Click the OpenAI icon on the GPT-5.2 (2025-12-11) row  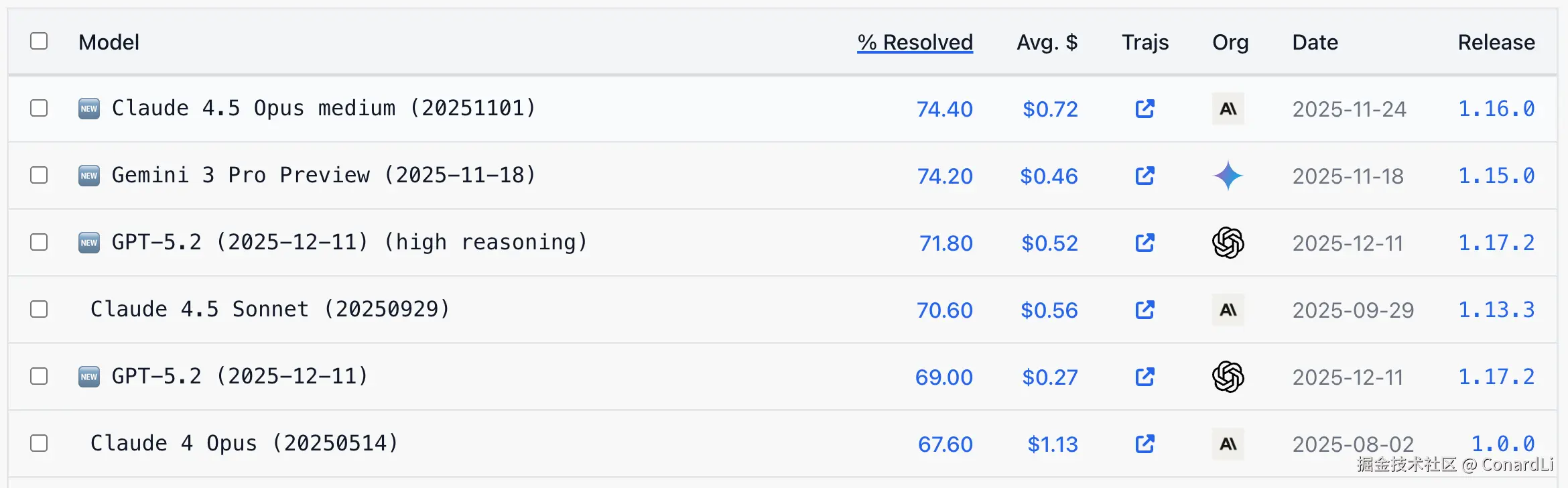pyautogui.click(x=1228, y=377)
